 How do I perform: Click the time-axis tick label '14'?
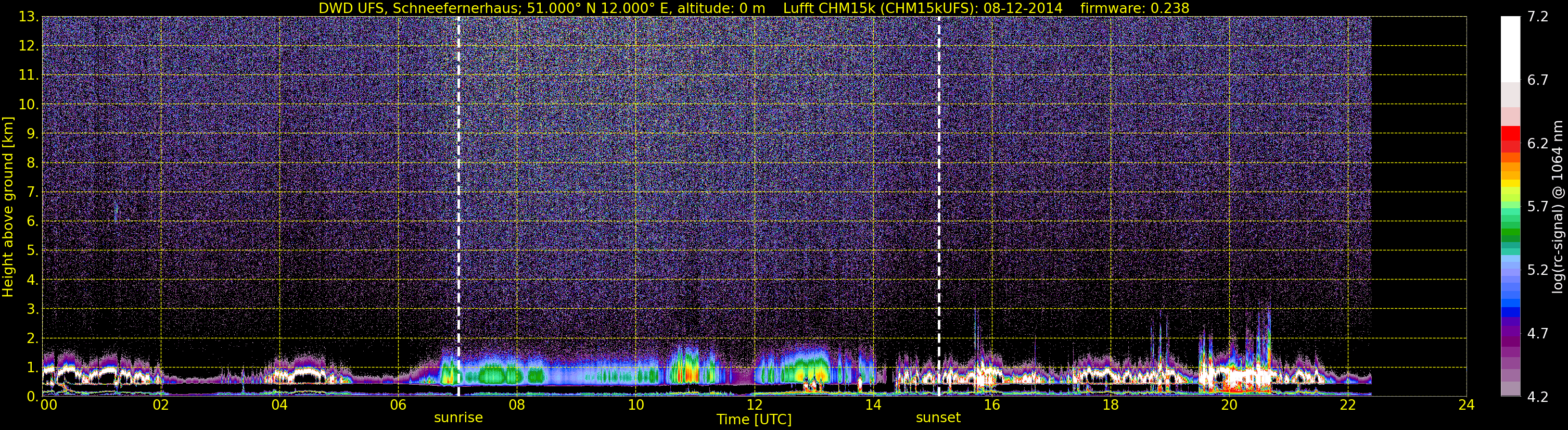coord(873,405)
